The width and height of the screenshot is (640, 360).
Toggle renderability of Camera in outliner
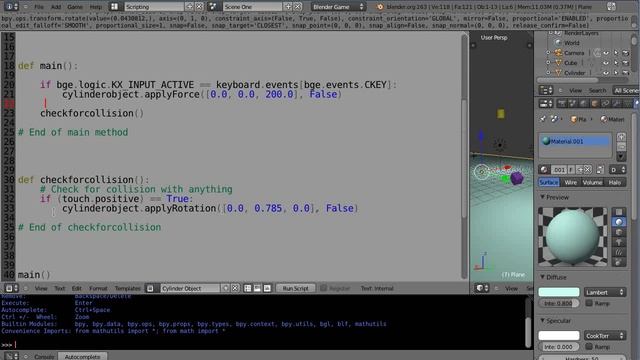(x=626, y=53)
